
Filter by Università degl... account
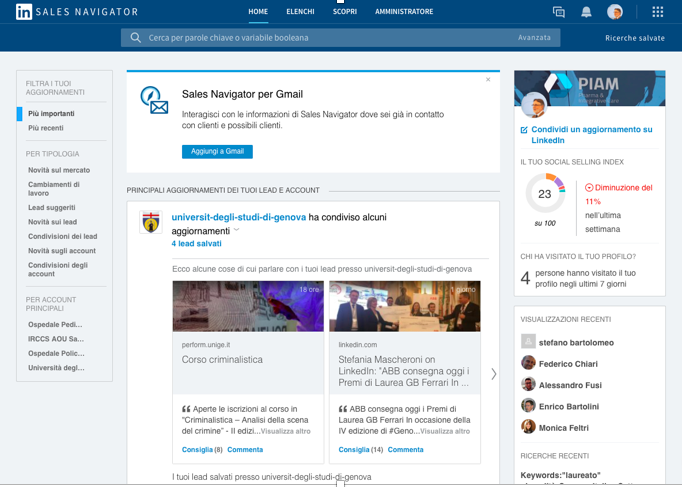[x=57, y=367]
